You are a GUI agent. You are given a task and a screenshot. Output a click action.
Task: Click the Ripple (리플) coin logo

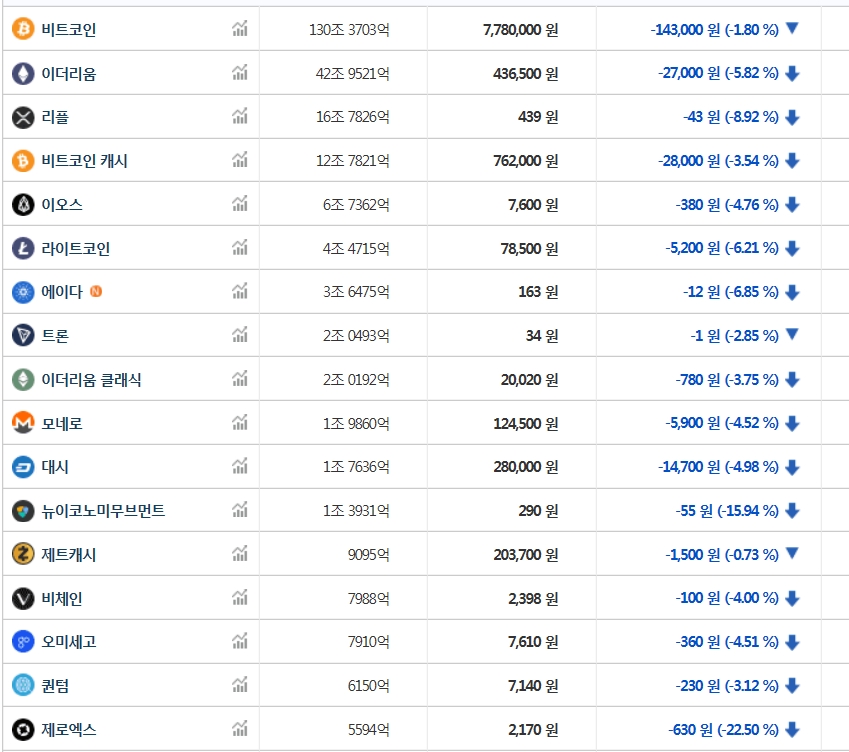(x=23, y=117)
